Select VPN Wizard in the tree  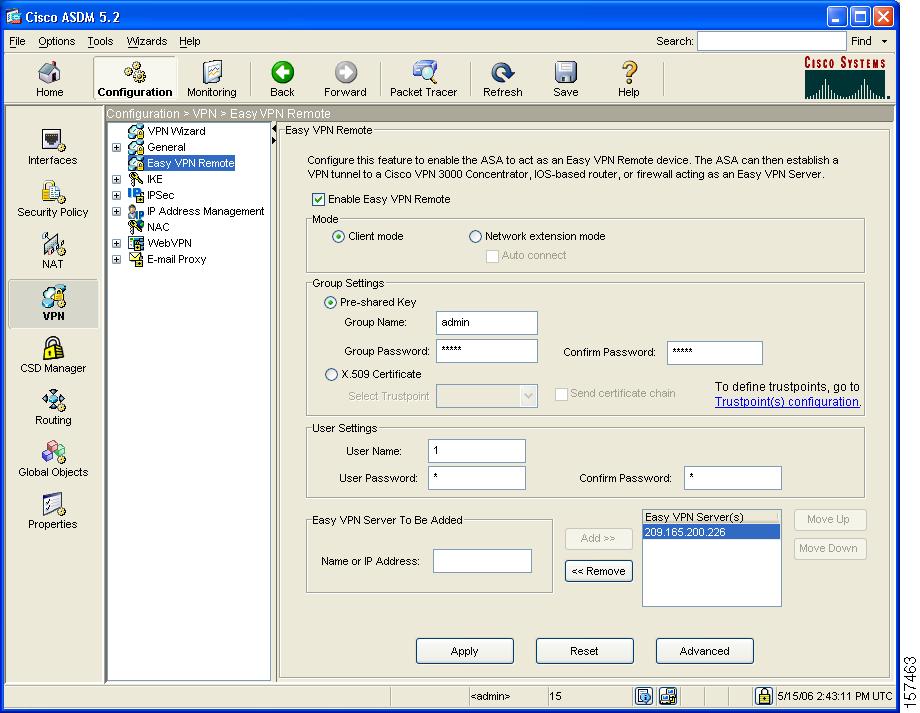click(176, 131)
